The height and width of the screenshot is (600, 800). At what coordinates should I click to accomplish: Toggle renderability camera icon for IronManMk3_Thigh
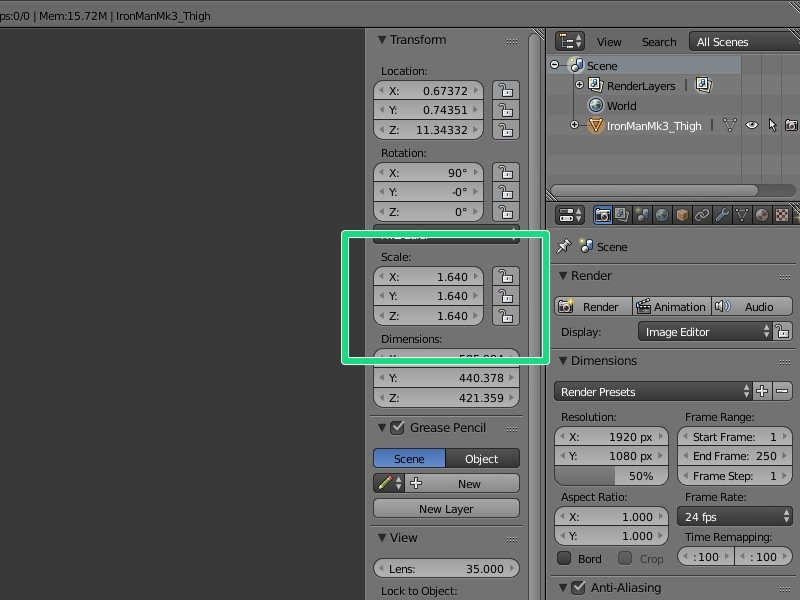pos(791,125)
